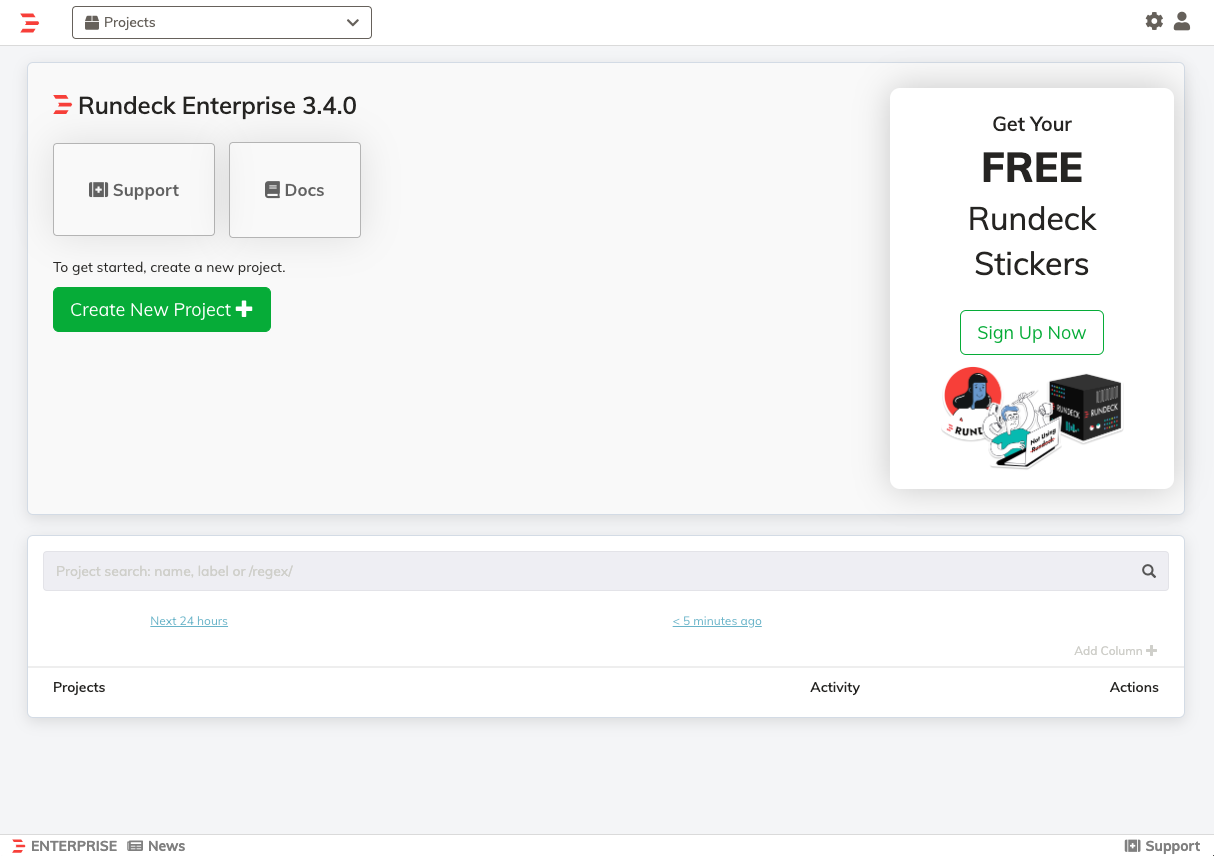This screenshot has height=856, width=1214.
Task: Open the user profile menu
Action: (1182, 21)
